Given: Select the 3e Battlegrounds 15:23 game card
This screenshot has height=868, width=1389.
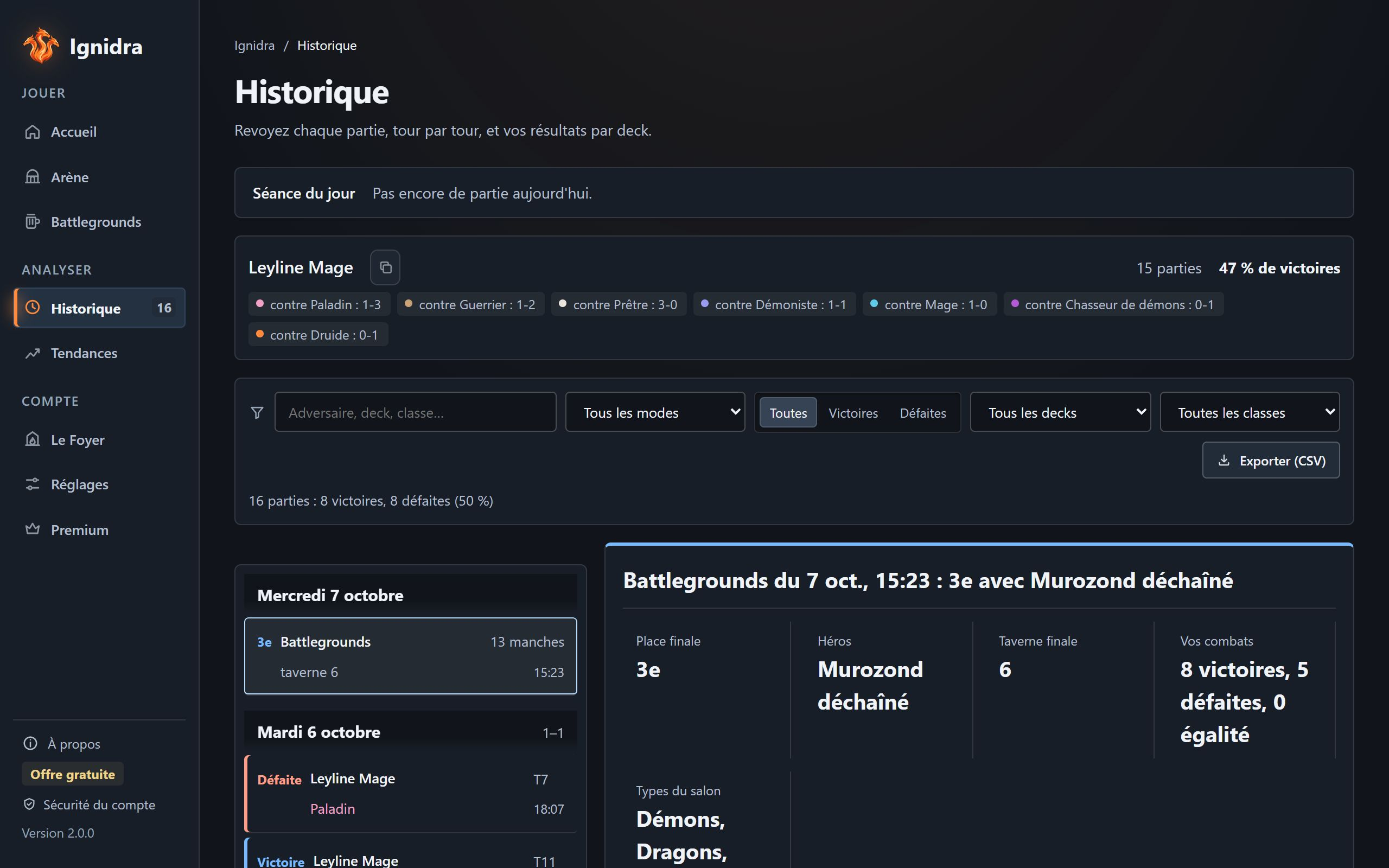Looking at the screenshot, I should [x=410, y=656].
